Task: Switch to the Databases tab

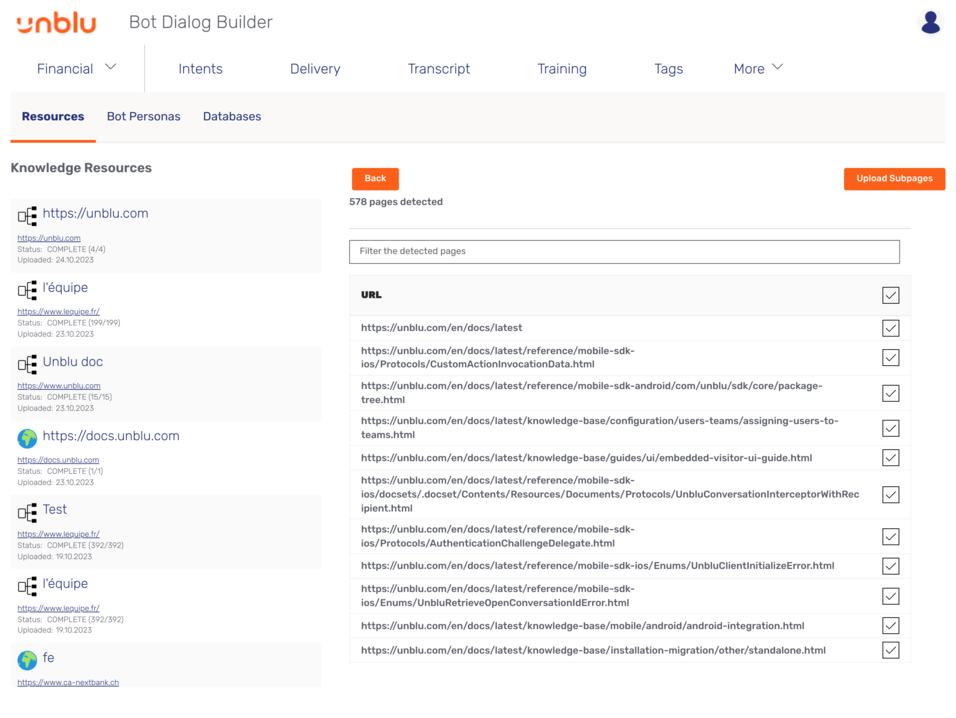Action: click(231, 116)
